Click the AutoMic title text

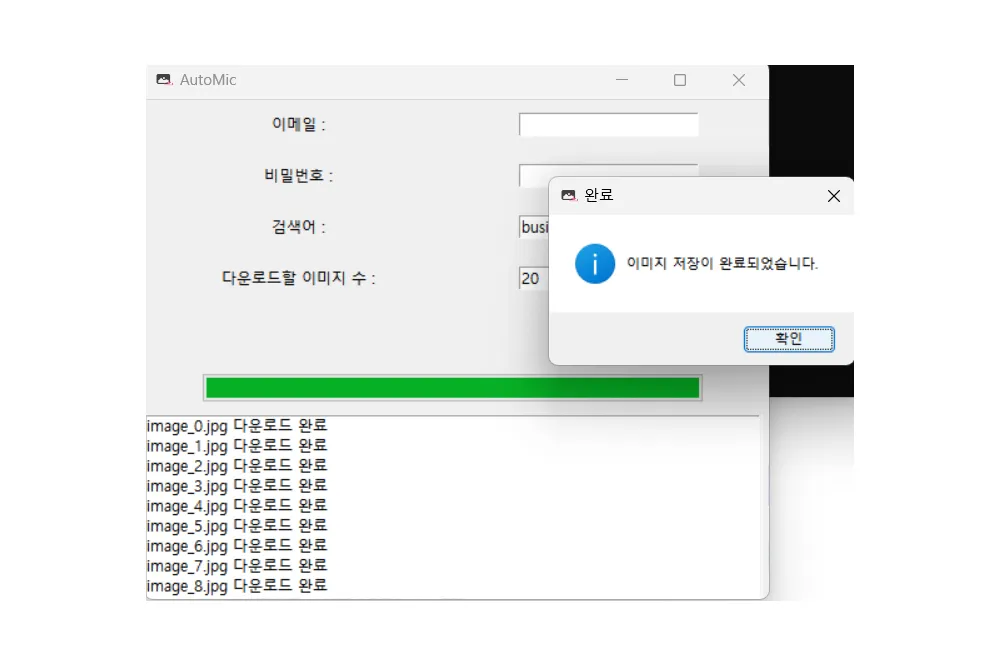207,80
